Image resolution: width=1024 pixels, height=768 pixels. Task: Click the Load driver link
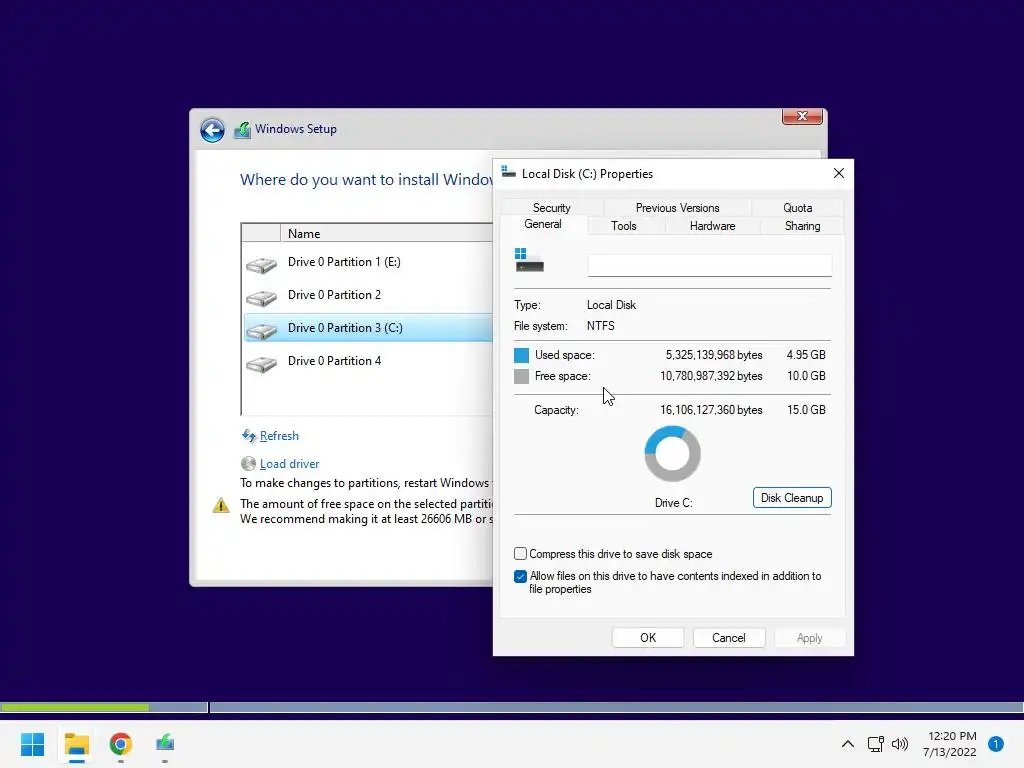[289, 464]
